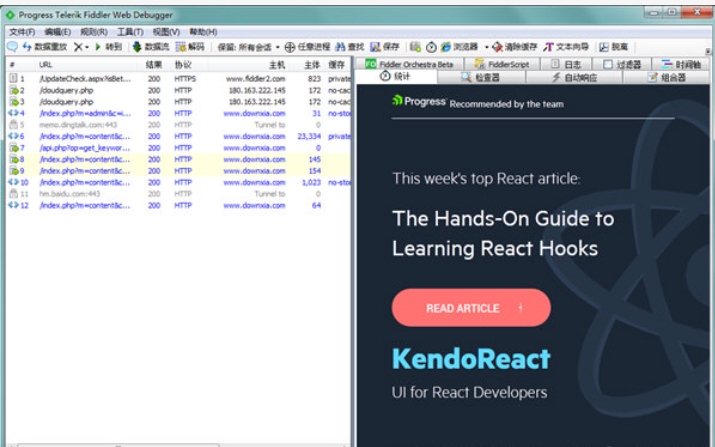Open the dropdown arrow next to the X remove icon

[x=87, y=47]
